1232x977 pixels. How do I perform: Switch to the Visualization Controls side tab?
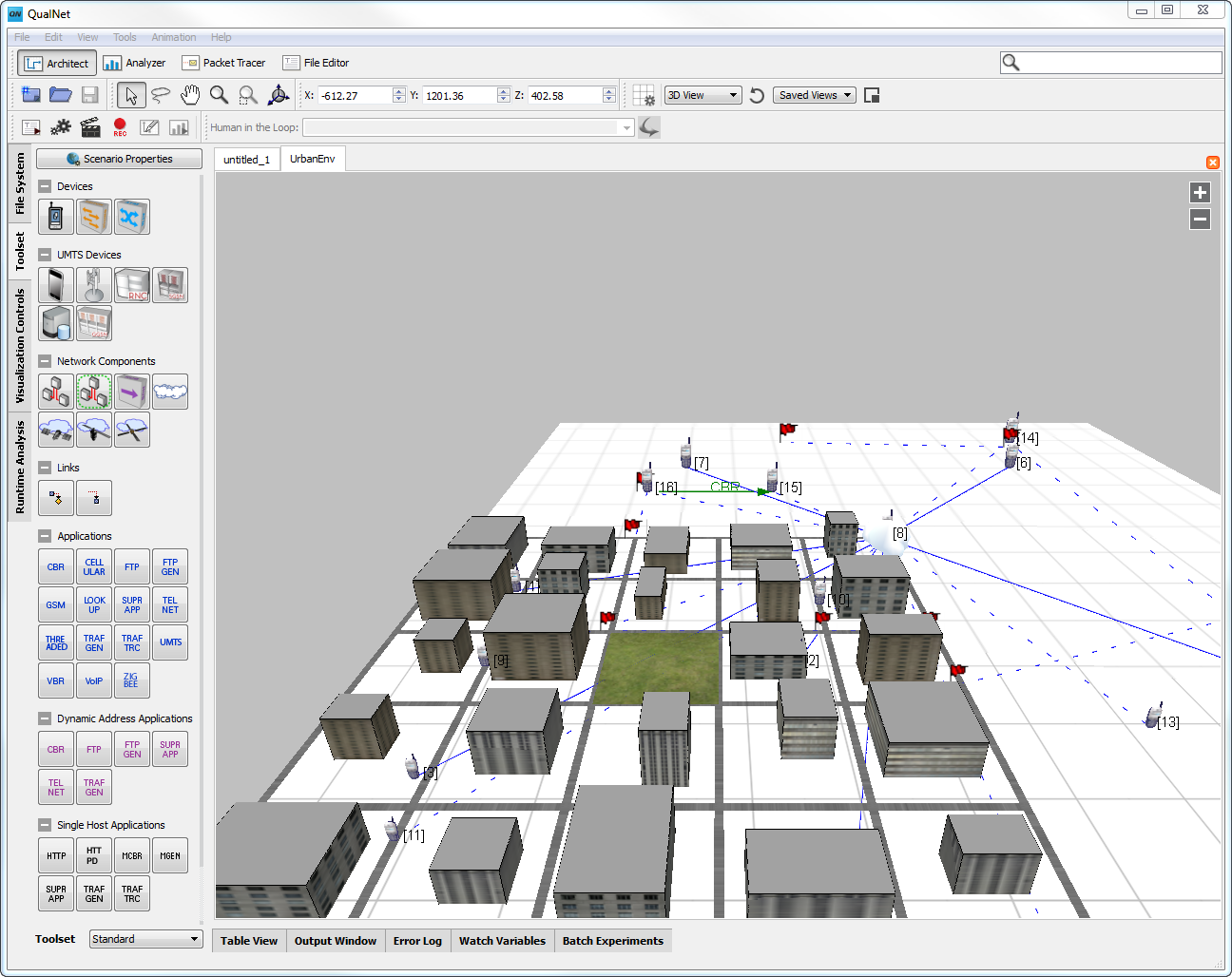click(20, 345)
